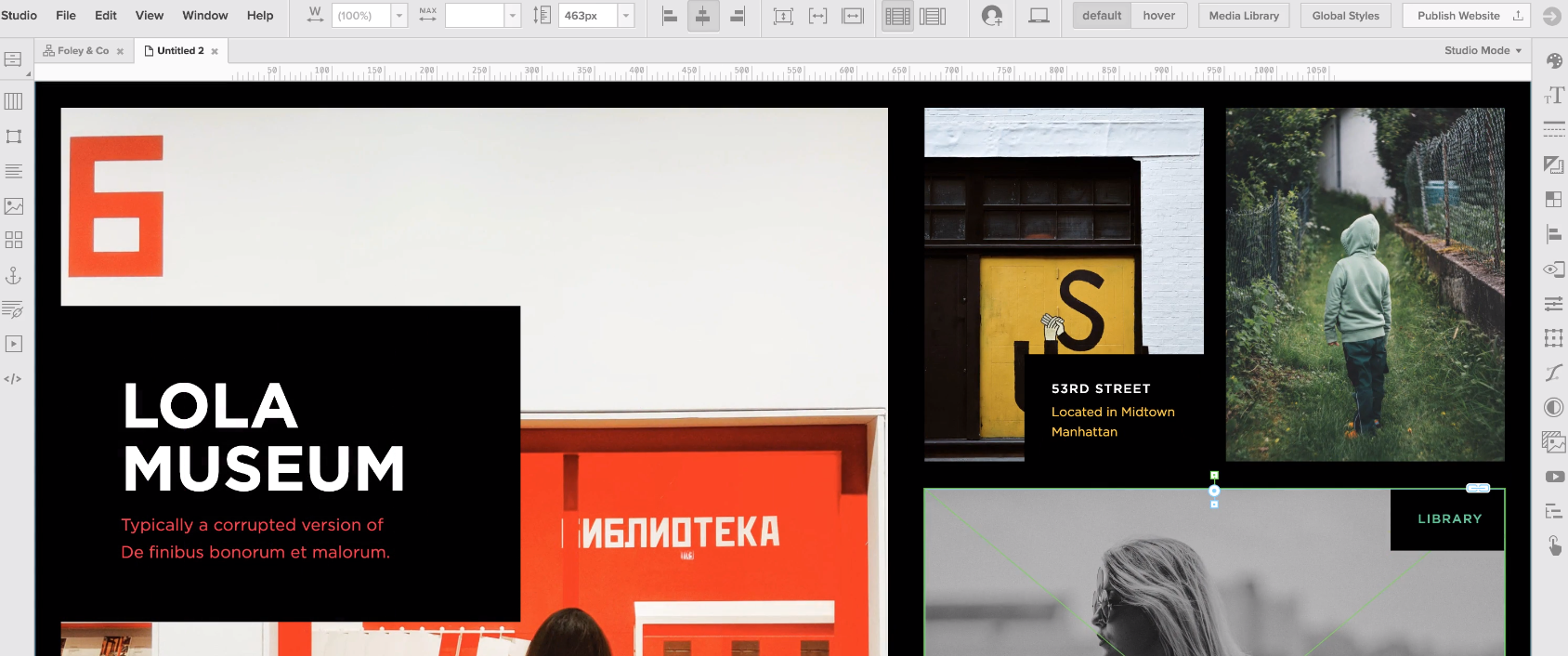Select the container box tool

(x=13, y=137)
